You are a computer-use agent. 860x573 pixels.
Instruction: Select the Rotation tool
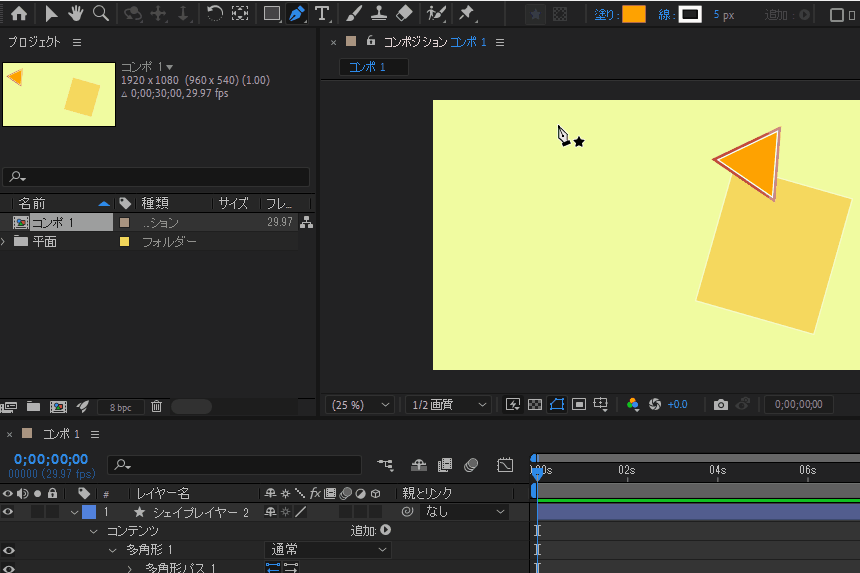[x=214, y=14]
